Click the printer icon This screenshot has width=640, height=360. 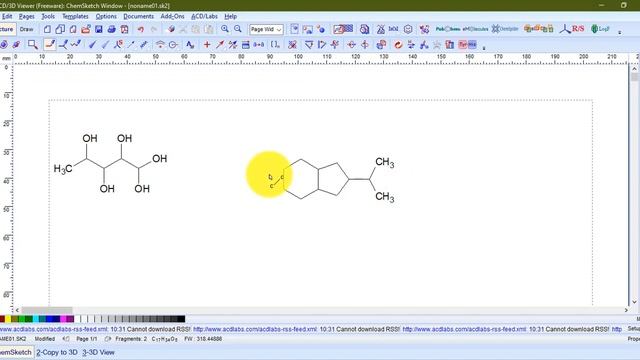click(111, 29)
